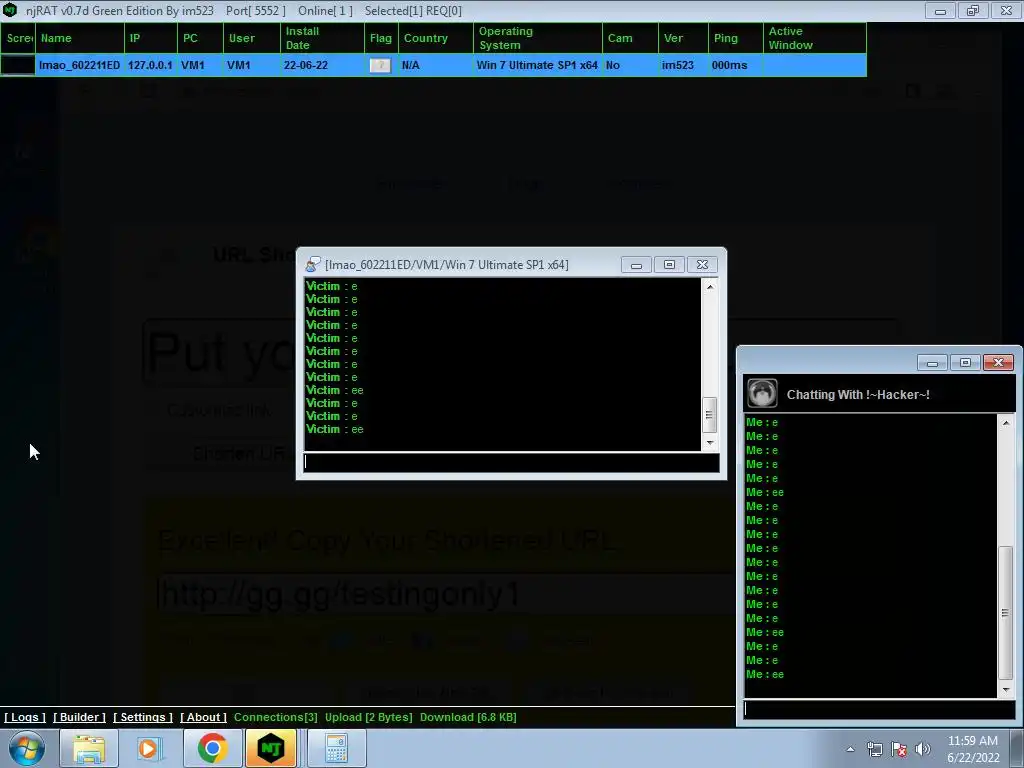The width and height of the screenshot is (1024, 768).
Task: Minimize the Chatting With Hacker window
Action: (932, 362)
